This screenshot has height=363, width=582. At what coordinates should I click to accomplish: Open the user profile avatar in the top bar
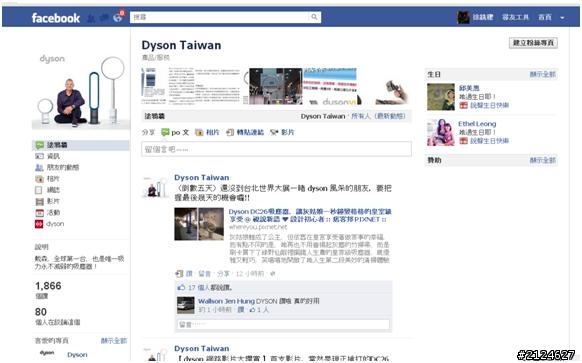point(463,17)
